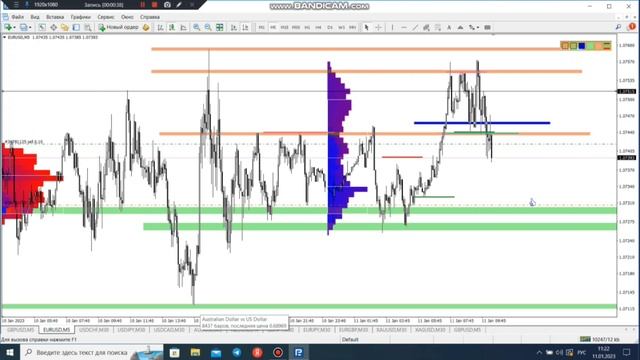Open the Сервис menu

(106, 17)
